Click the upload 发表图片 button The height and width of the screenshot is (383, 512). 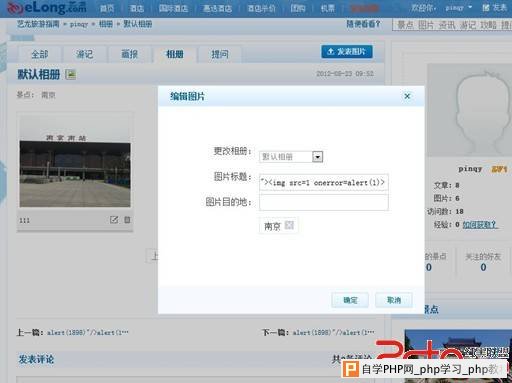[347, 52]
